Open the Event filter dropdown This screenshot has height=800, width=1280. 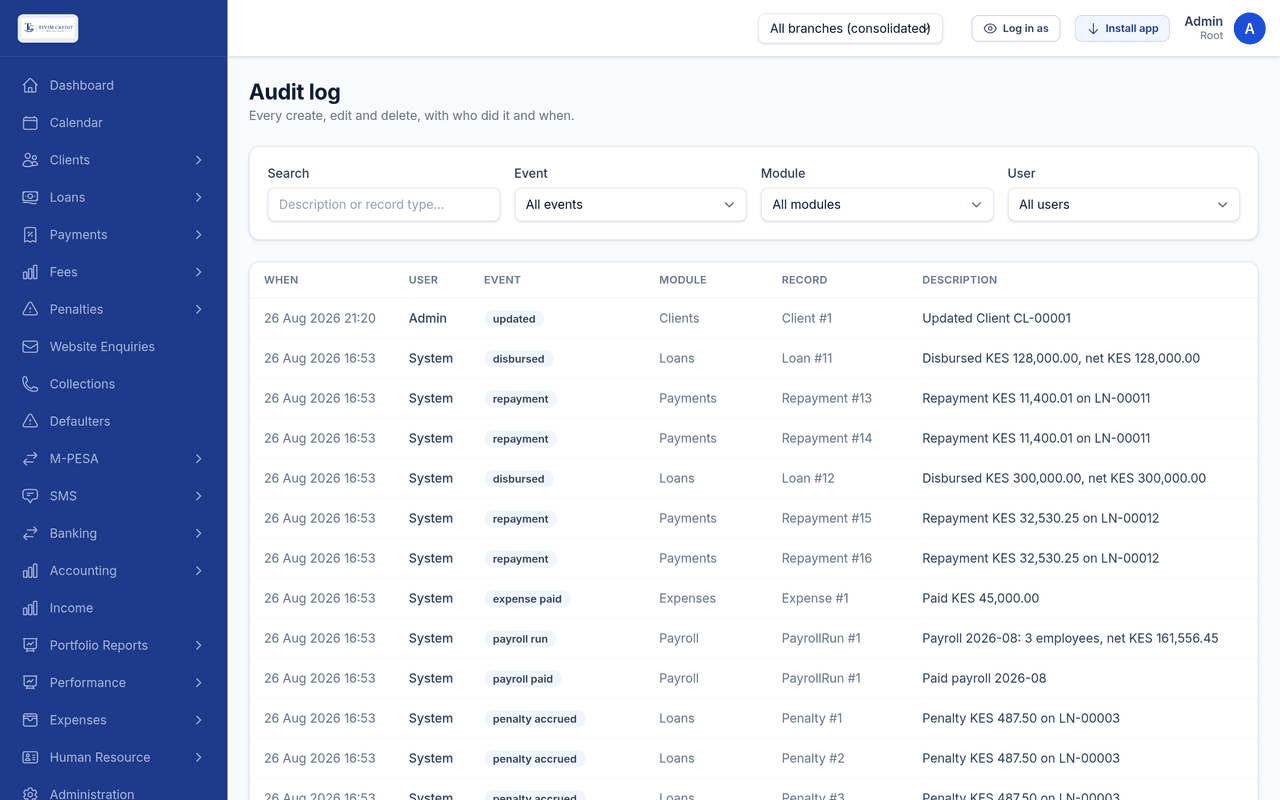pos(630,204)
